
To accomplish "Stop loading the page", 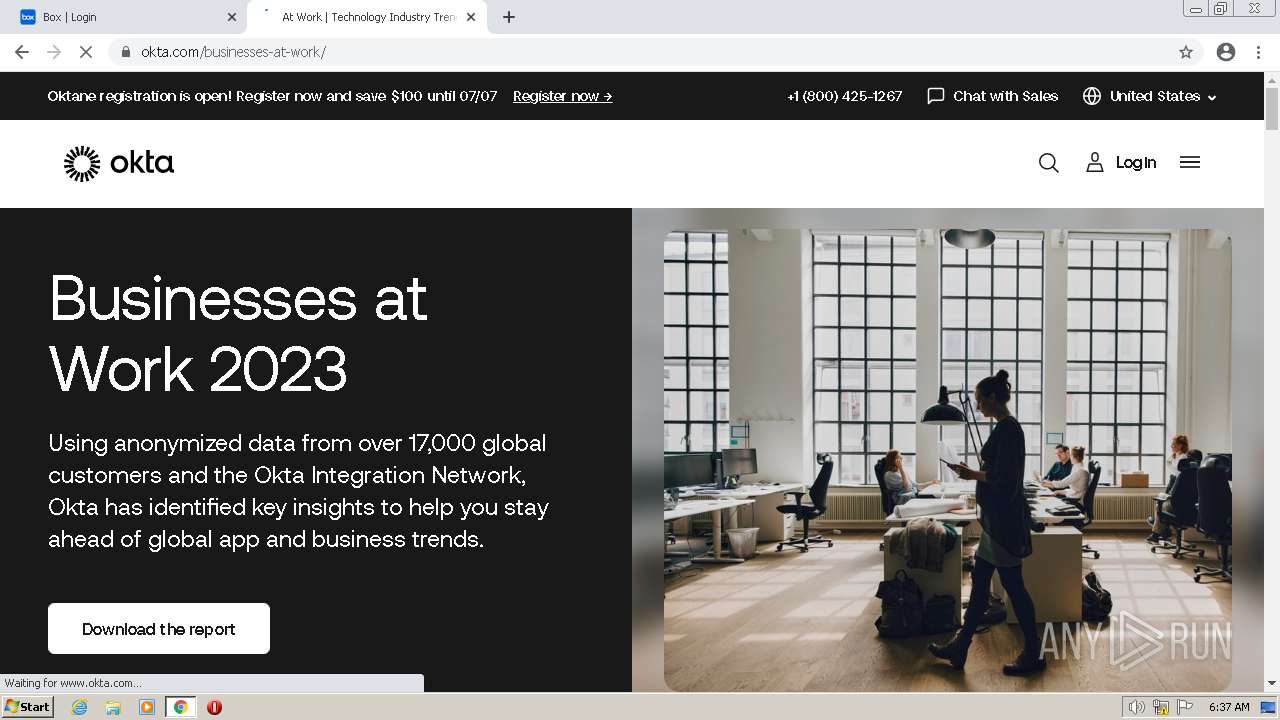I will click(x=86, y=52).
